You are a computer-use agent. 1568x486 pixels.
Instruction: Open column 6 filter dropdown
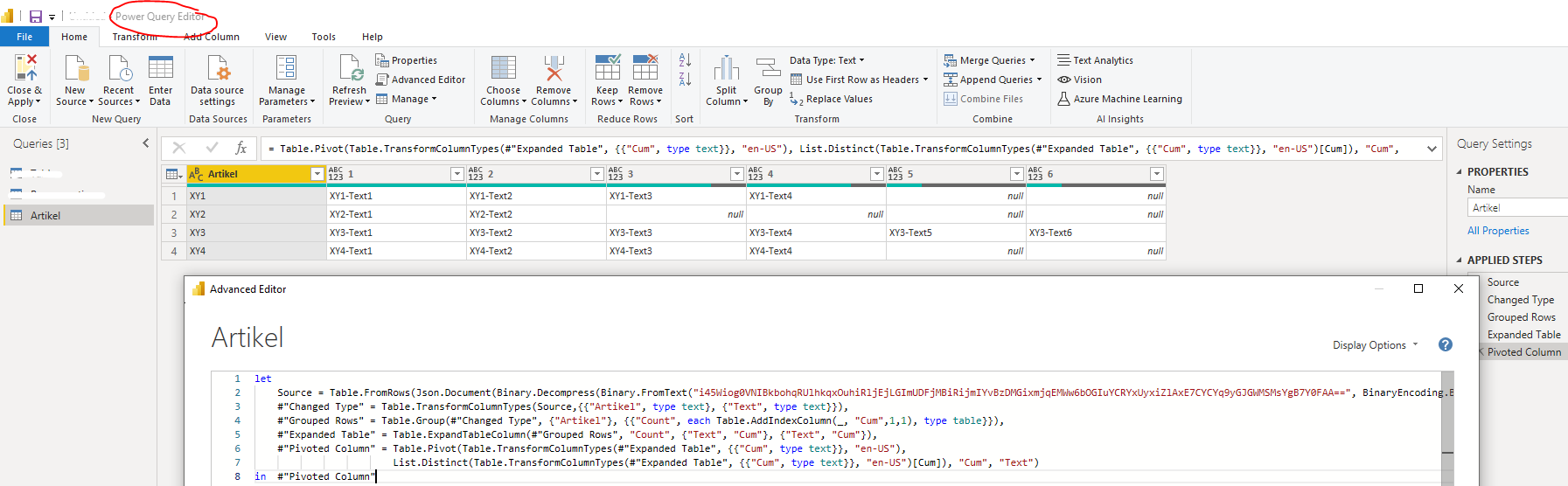tap(1156, 174)
